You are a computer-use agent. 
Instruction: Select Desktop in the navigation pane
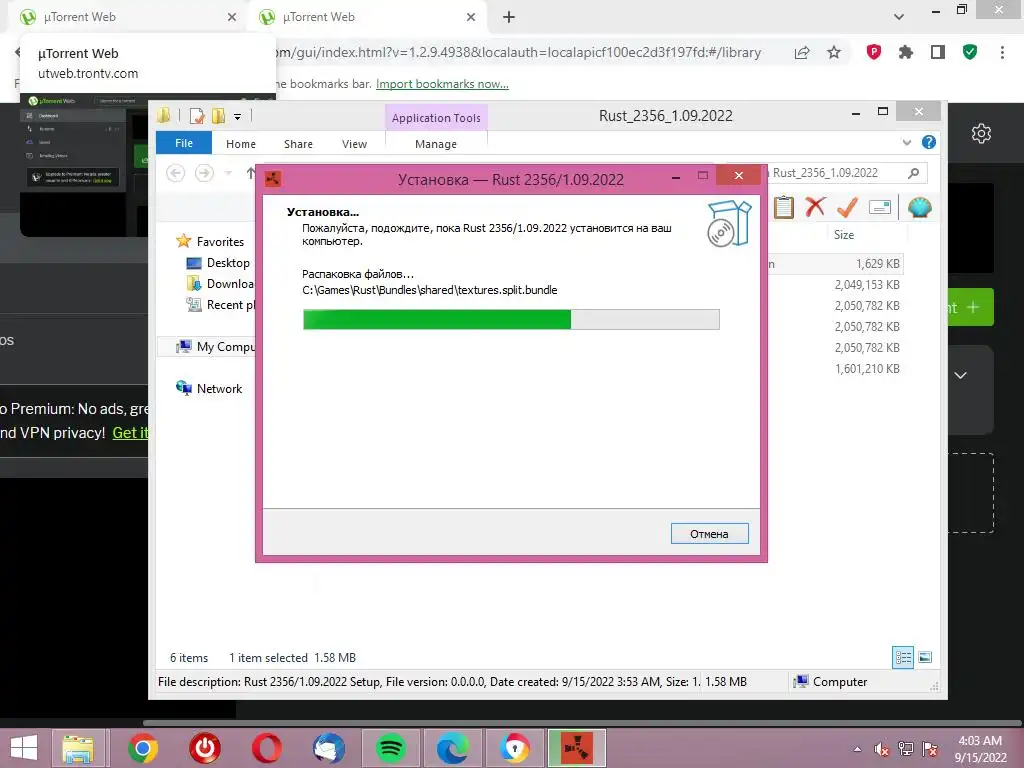[x=218, y=263]
